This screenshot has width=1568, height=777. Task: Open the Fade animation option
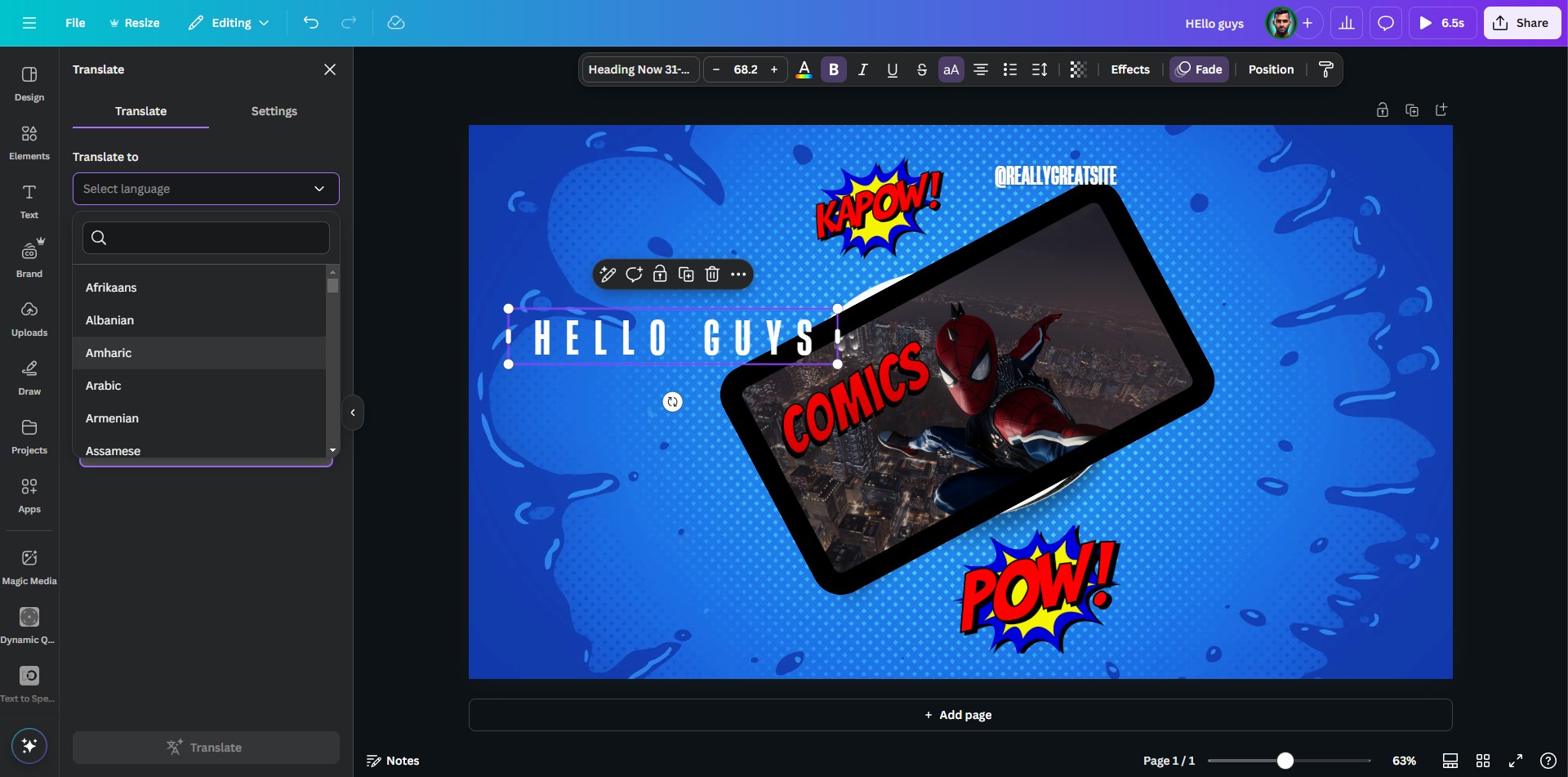click(x=1199, y=69)
